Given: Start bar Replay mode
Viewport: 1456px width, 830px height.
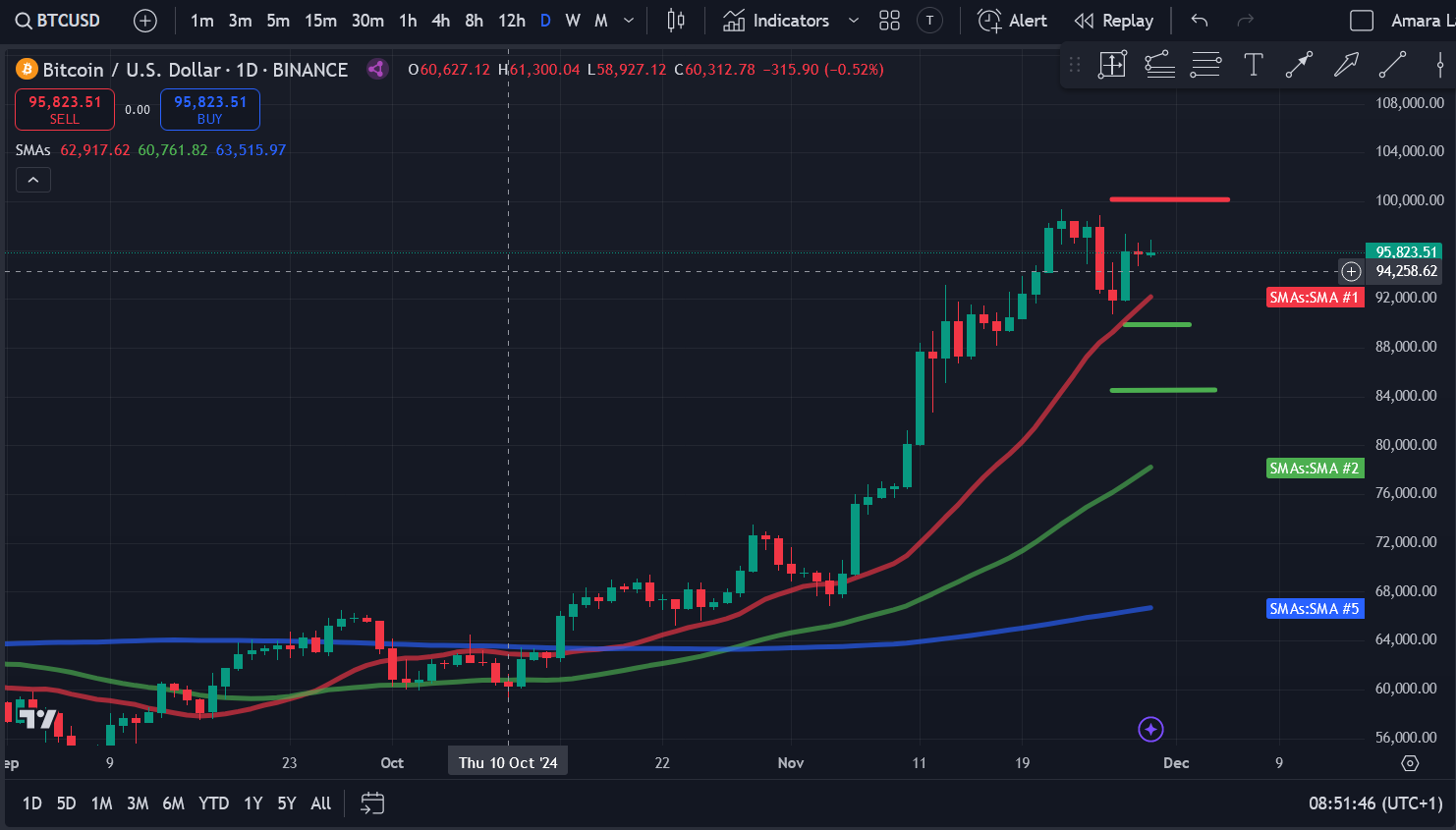Looking at the screenshot, I should click(x=1113, y=21).
